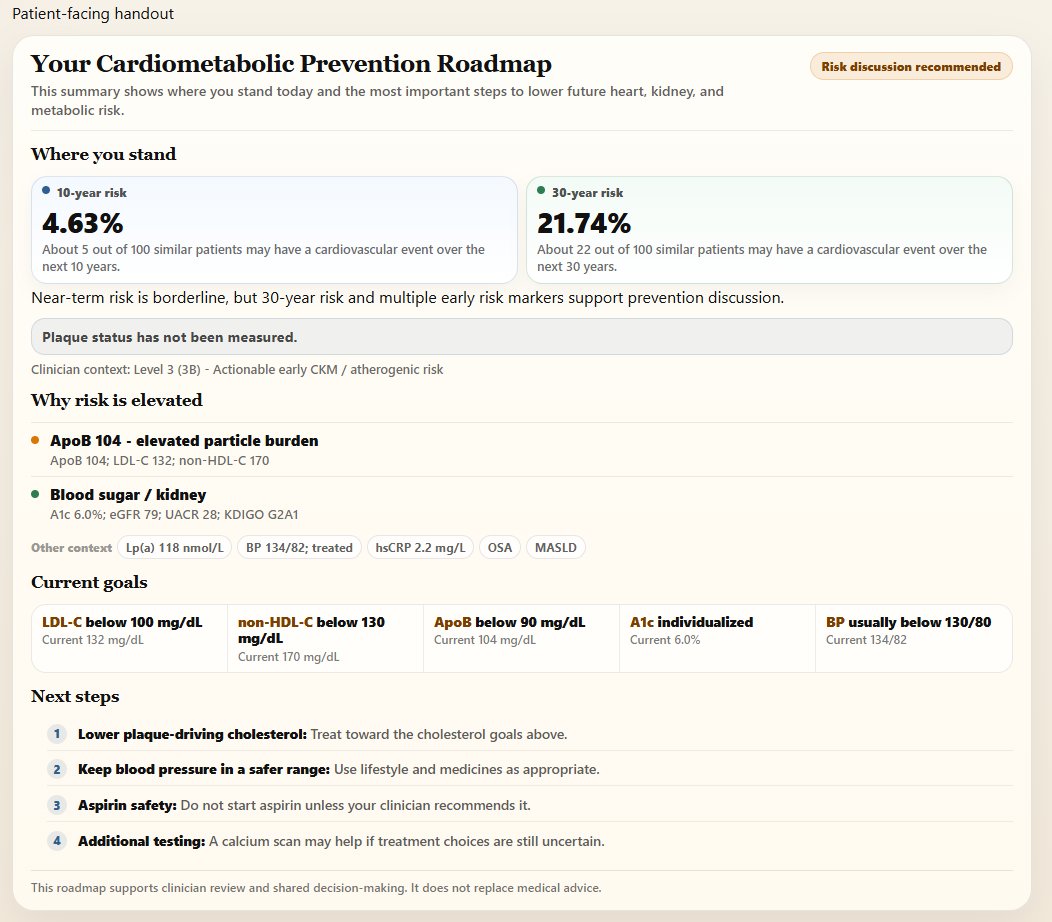Open the 30-year risk 21.74% card

pyautogui.click(x=769, y=229)
